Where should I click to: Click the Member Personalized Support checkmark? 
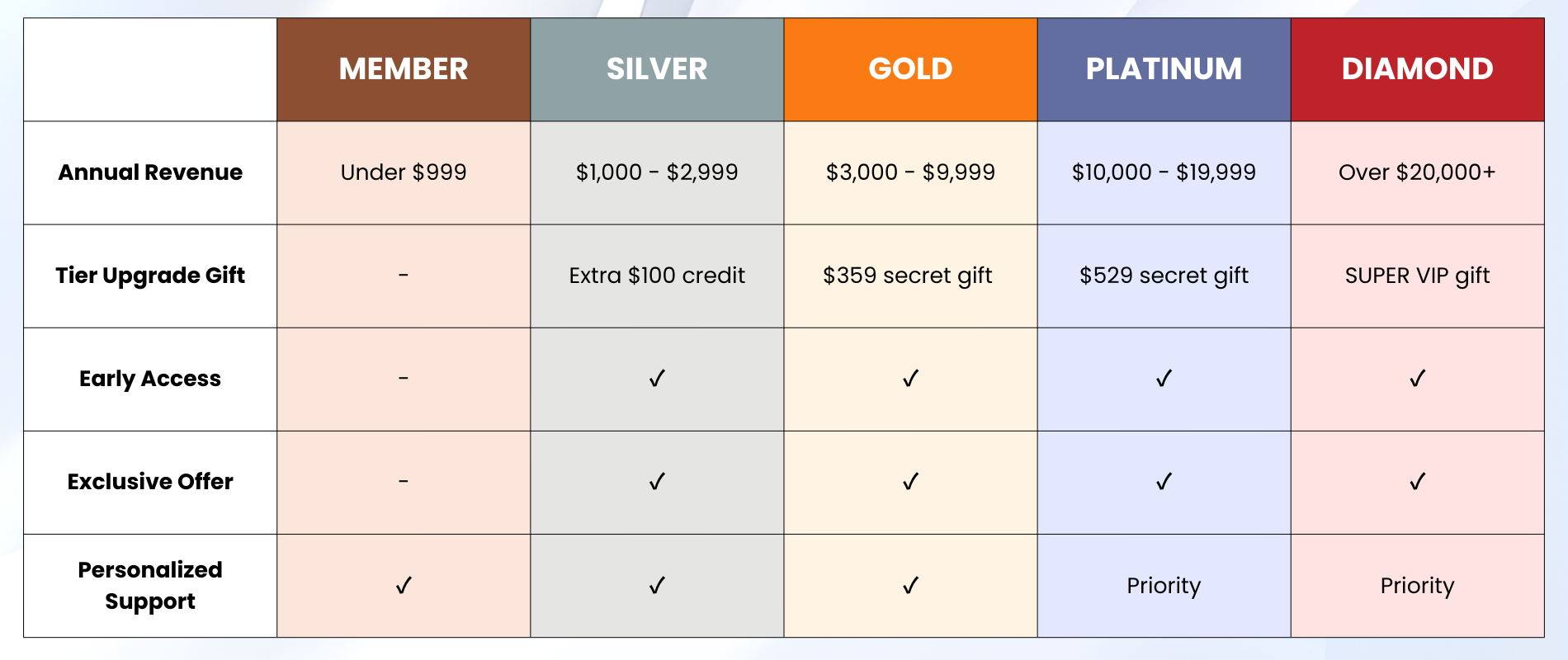(x=404, y=586)
